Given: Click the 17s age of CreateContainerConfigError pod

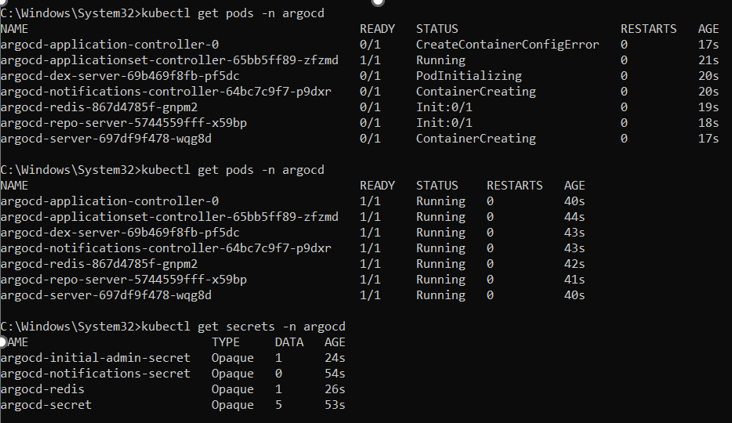Looking at the screenshot, I should (x=708, y=45).
